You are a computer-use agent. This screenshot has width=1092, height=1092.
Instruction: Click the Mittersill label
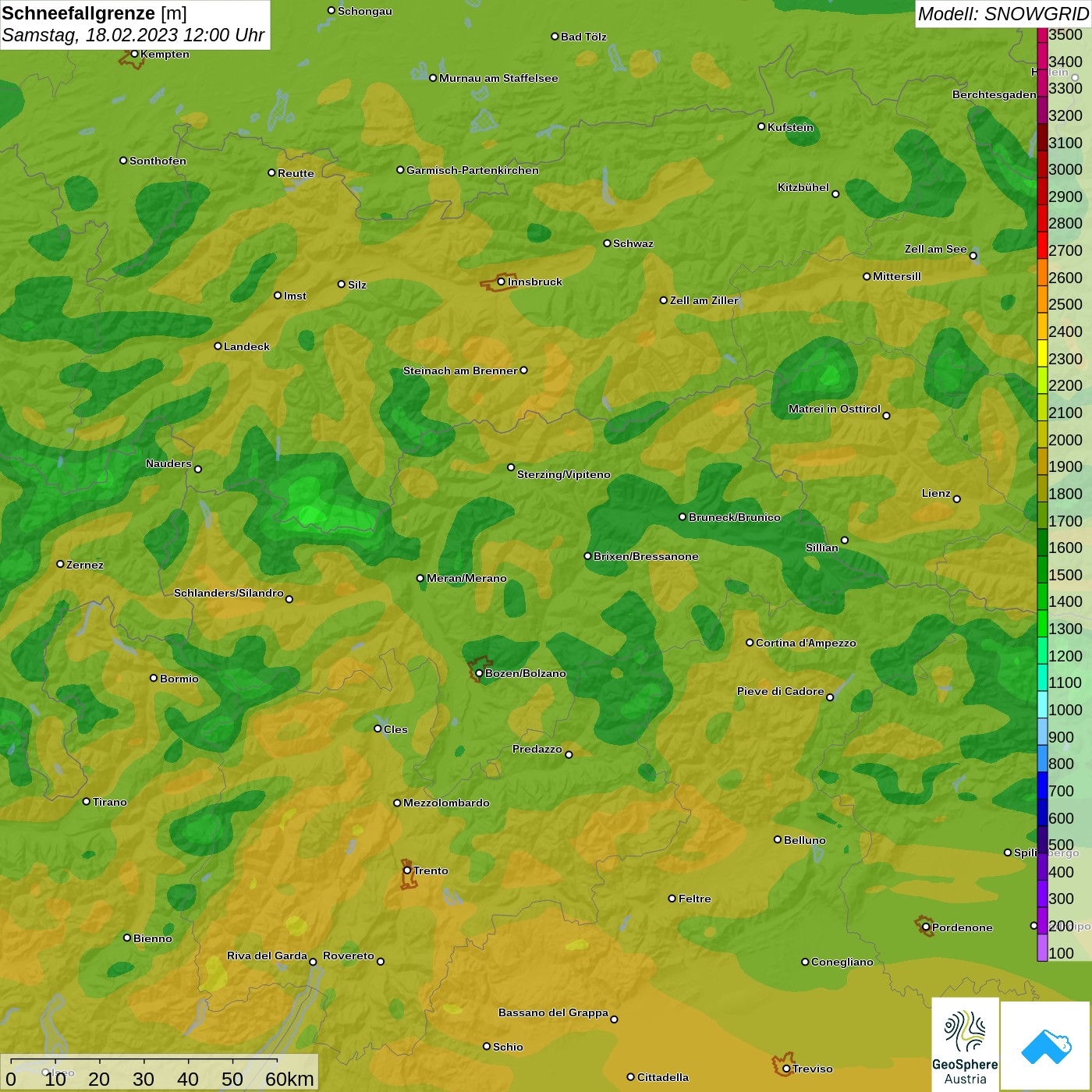tap(897, 276)
